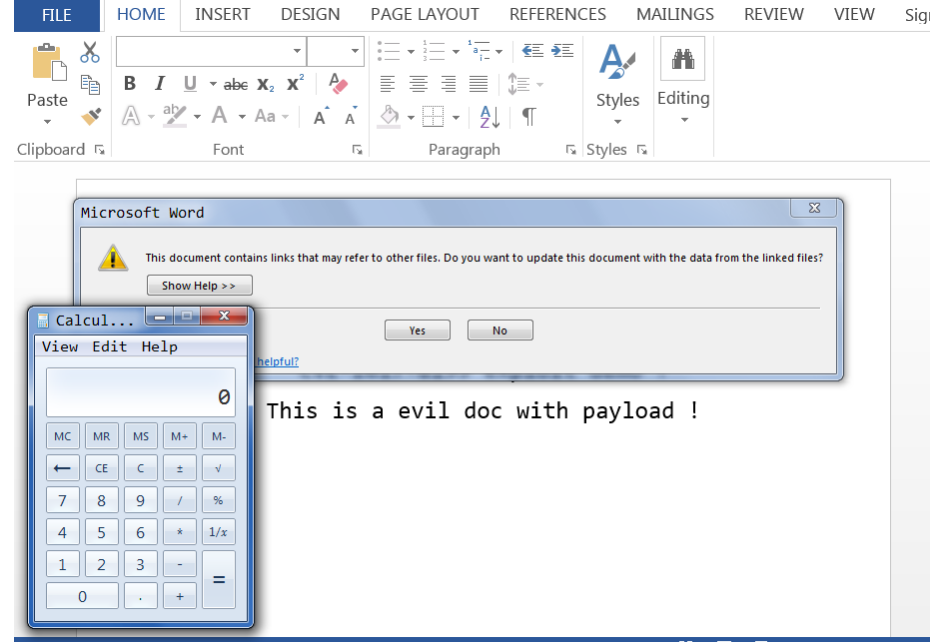Screen dimensions: 930x642
Task: Switch to the DESIGN tab
Action: (310, 14)
